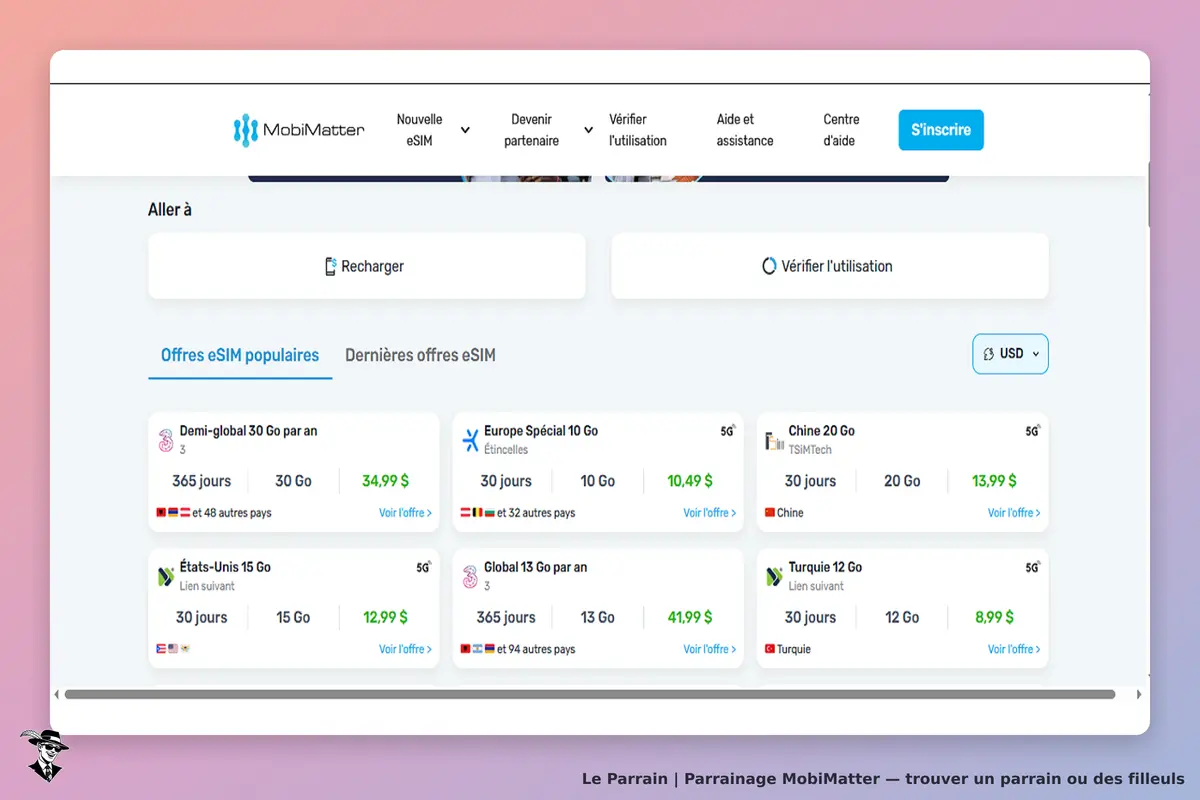The height and width of the screenshot is (800, 1200).
Task: Click country flags on Global 13 Go card
Action: (477, 649)
